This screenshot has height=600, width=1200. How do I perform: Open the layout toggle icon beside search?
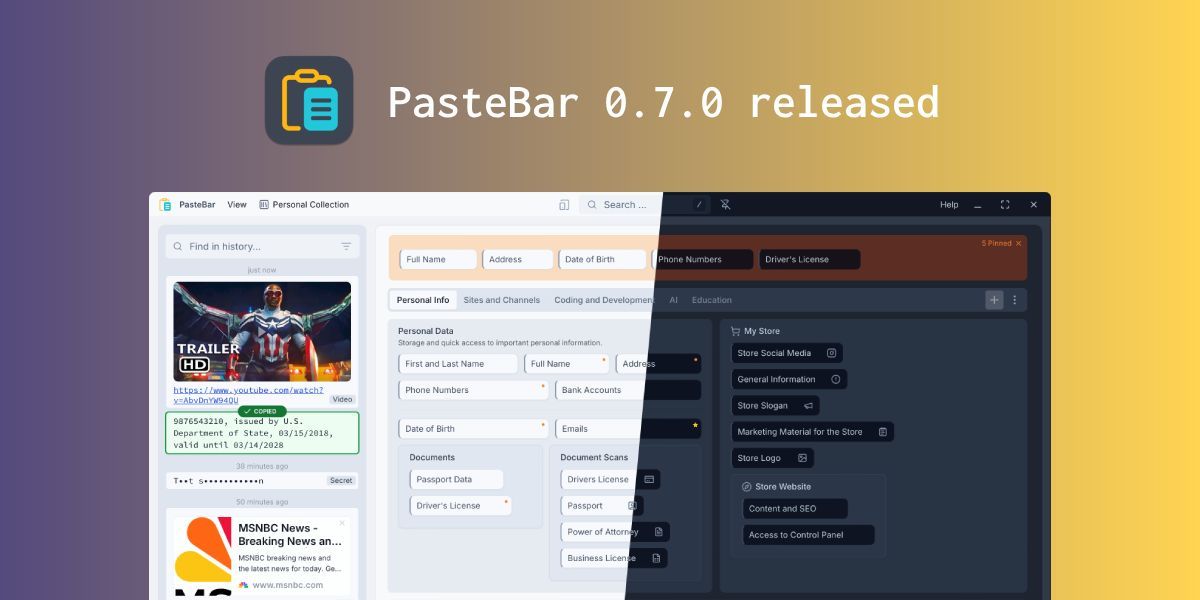click(564, 205)
